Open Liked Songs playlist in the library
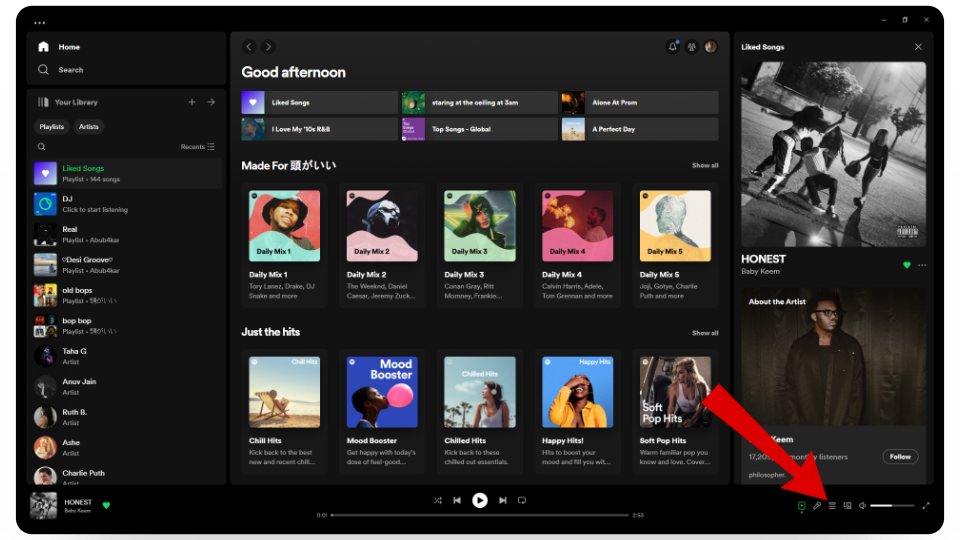Viewport: 960px width, 540px height. pyautogui.click(x=127, y=173)
